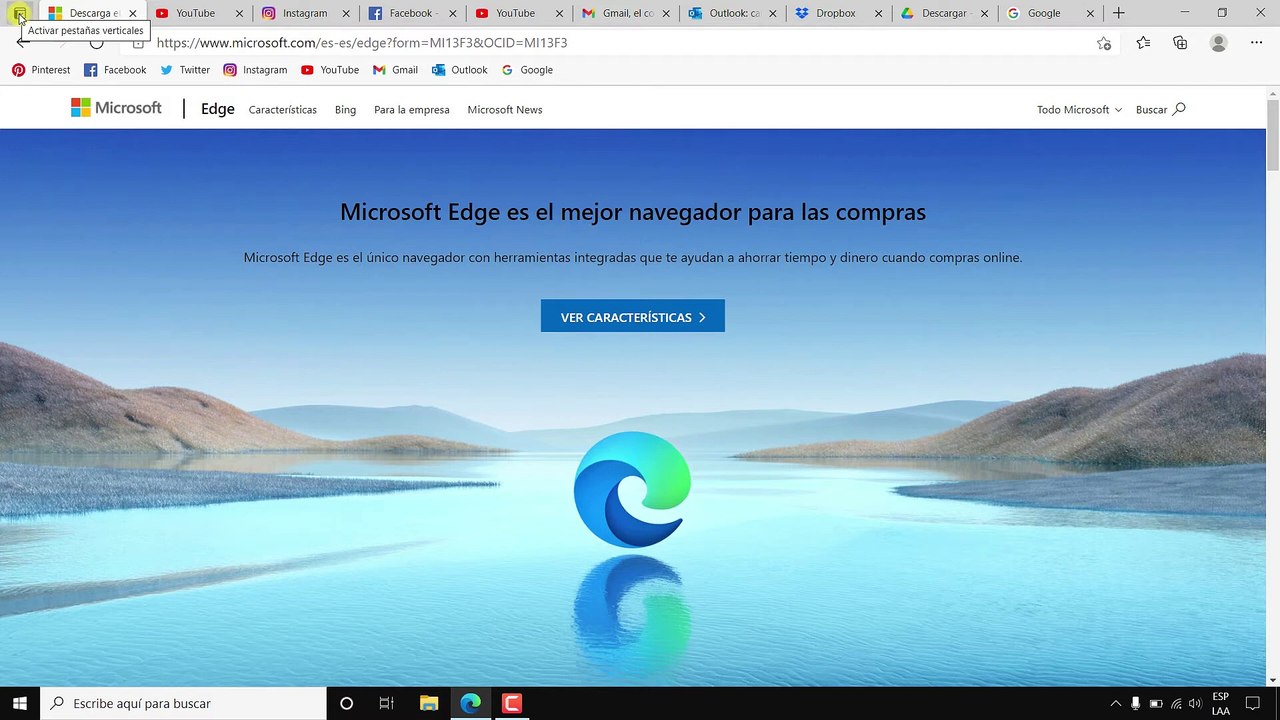Screen dimensions: 1280x720
Task: Open Cortana from the taskbar
Action: tap(346, 703)
